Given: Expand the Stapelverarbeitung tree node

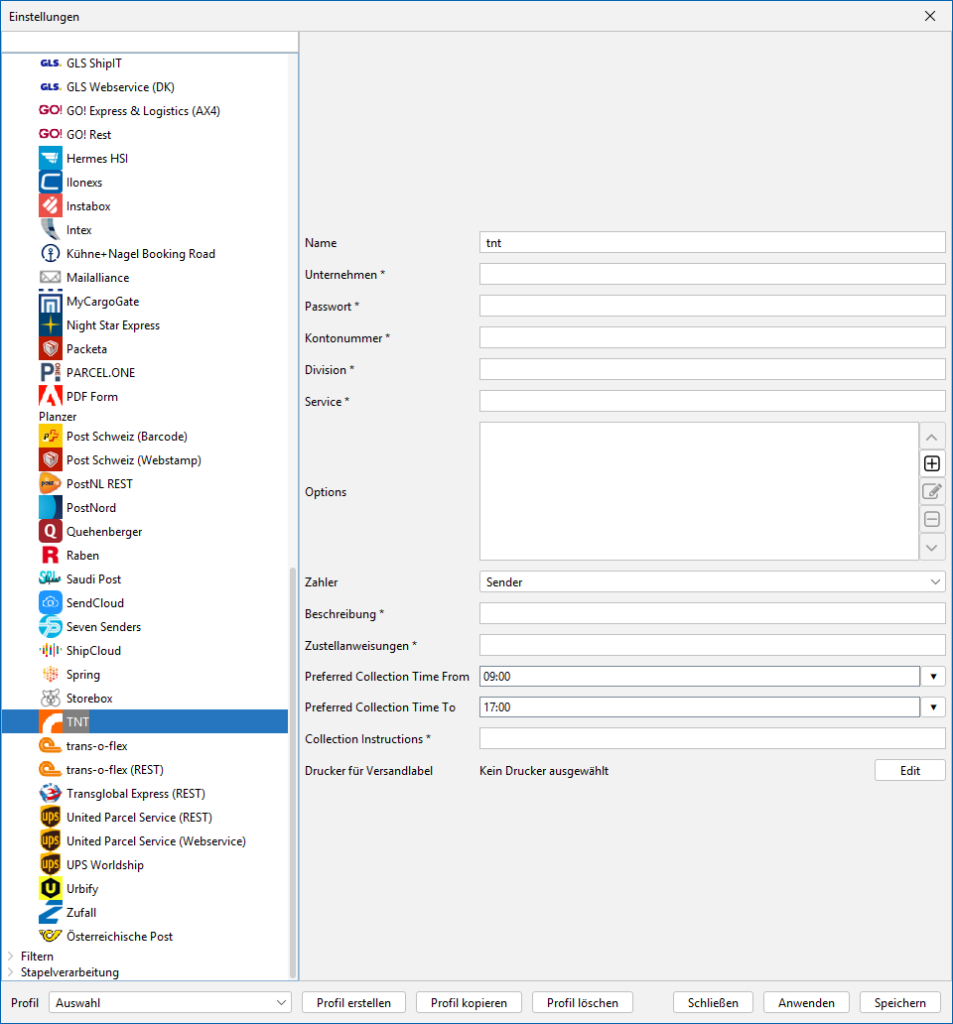Looking at the screenshot, I should pyautogui.click(x=11, y=972).
